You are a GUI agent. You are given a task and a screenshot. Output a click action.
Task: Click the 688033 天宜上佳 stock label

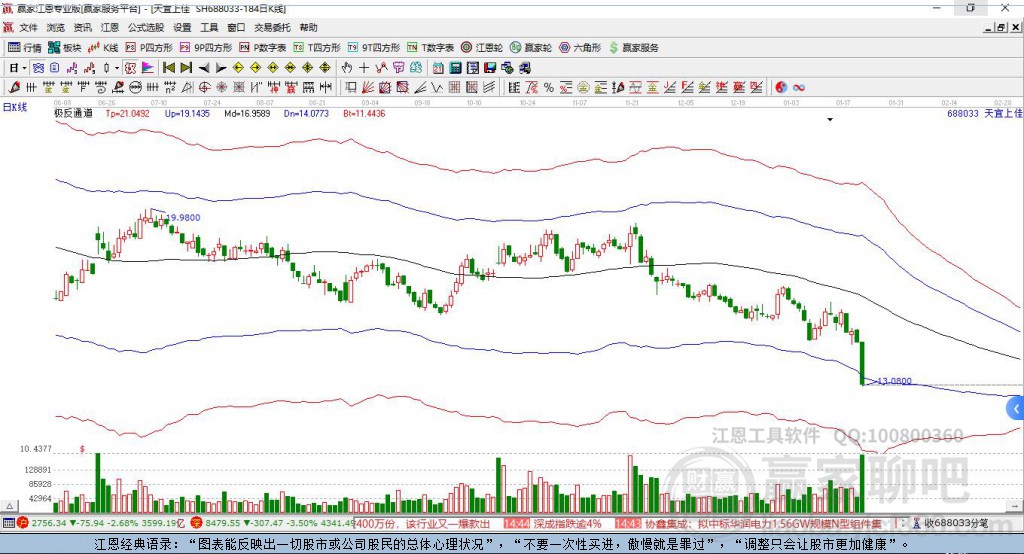tap(985, 114)
